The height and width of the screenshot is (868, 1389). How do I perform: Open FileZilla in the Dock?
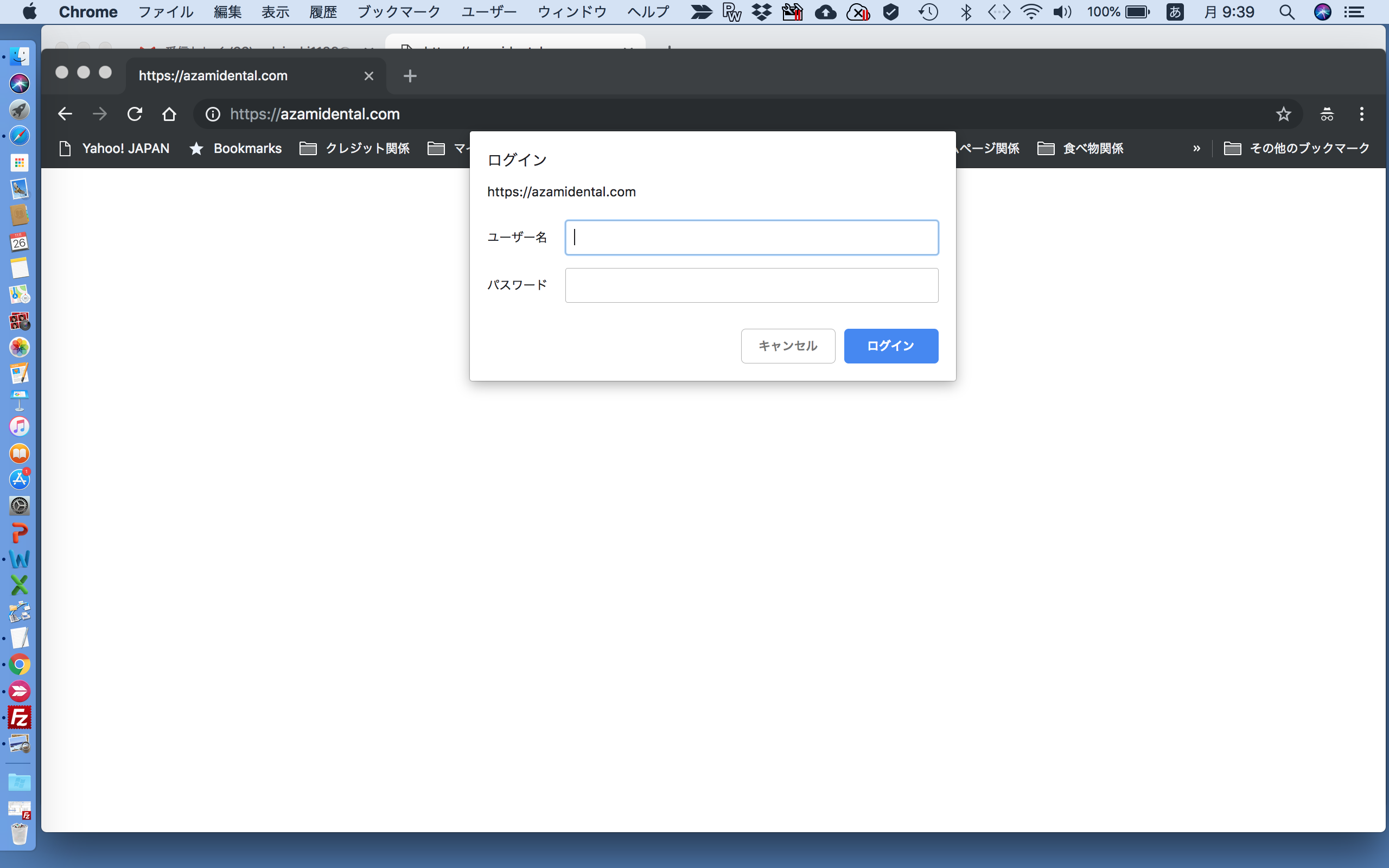pyautogui.click(x=20, y=718)
